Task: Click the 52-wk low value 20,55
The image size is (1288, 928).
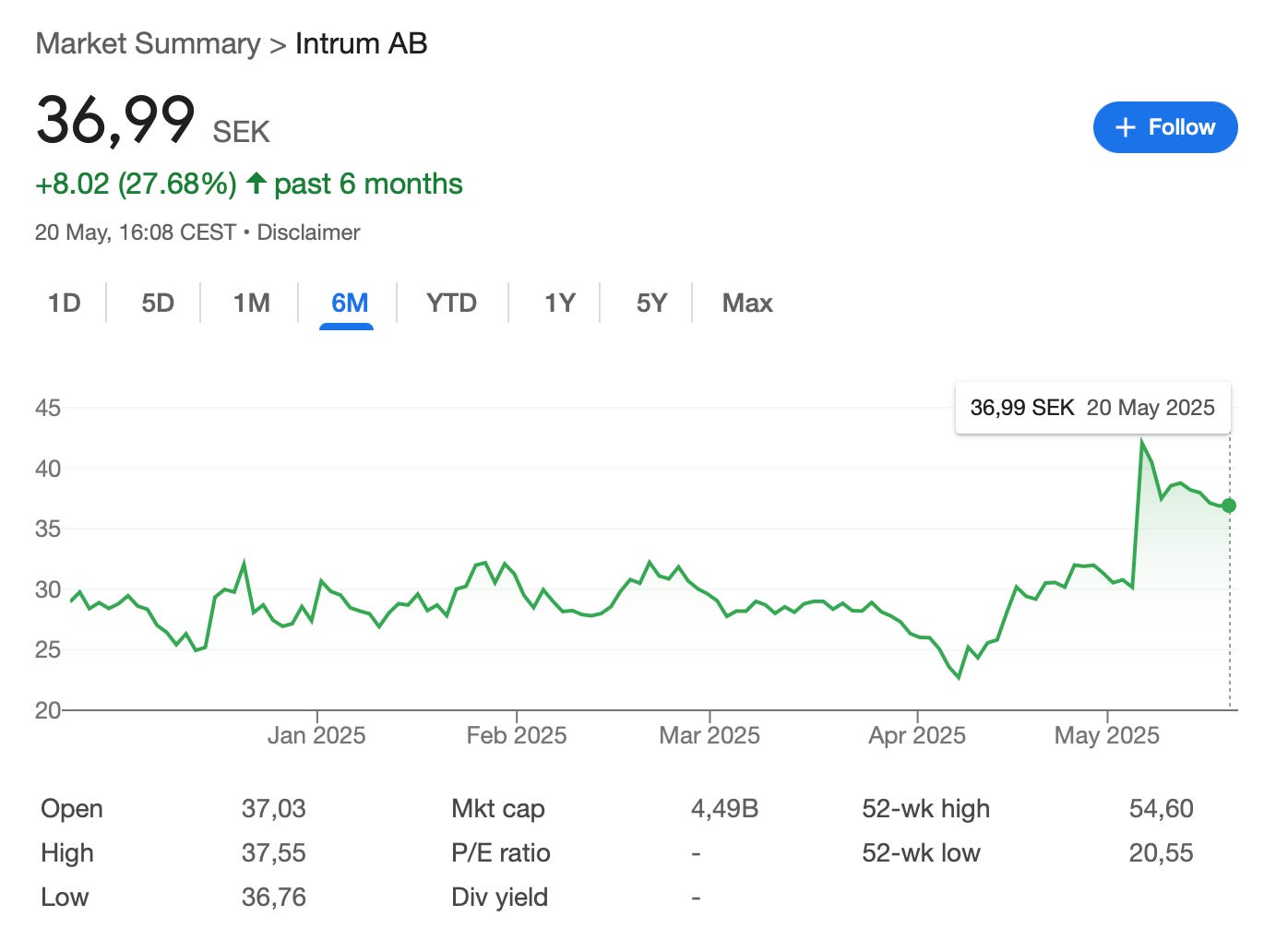Action: tap(1162, 853)
